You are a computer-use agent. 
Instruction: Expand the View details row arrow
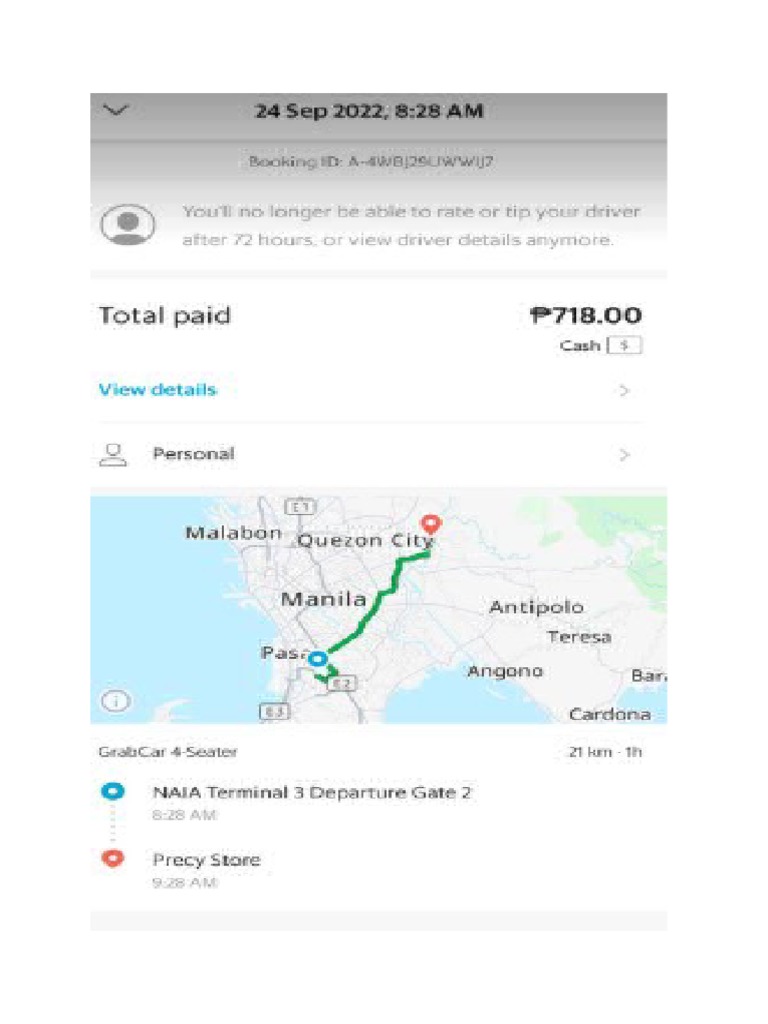coord(624,391)
